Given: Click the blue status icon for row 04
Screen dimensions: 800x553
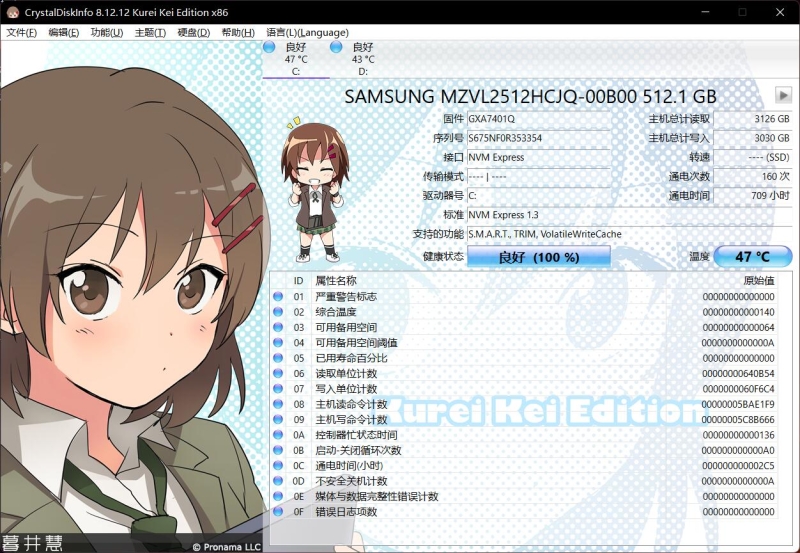Looking at the screenshot, I should pyautogui.click(x=278, y=342).
